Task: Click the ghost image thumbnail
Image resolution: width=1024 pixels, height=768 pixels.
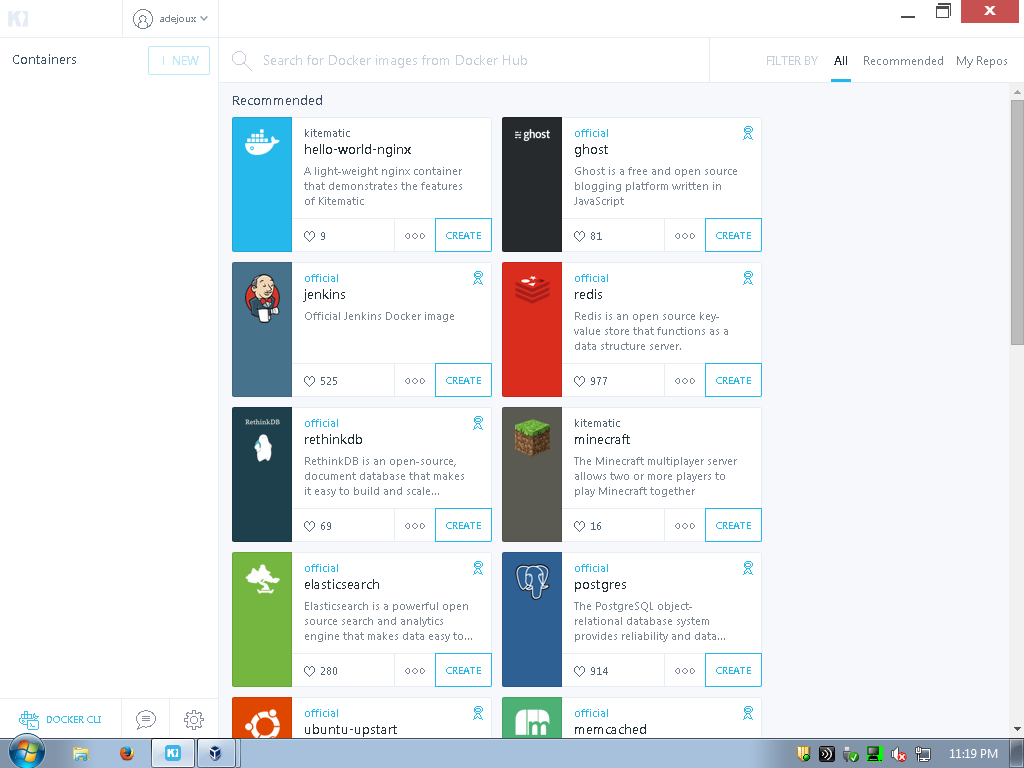Action: [x=532, y=185]
